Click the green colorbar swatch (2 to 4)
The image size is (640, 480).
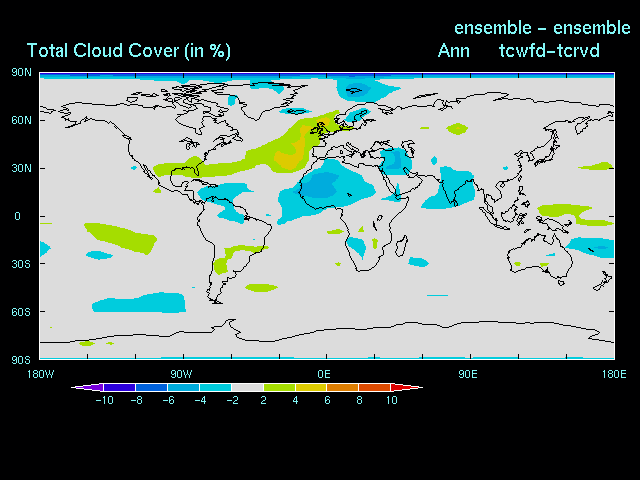click(x=279, y=387)
